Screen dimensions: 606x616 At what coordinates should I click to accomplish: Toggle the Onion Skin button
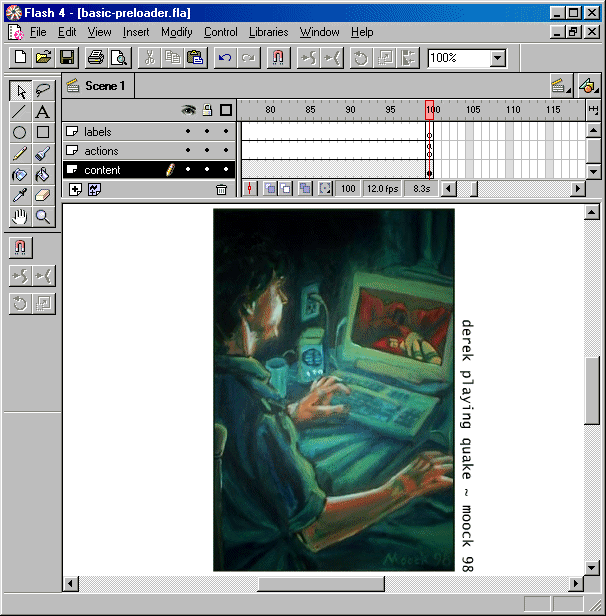[x=270, y=189]
